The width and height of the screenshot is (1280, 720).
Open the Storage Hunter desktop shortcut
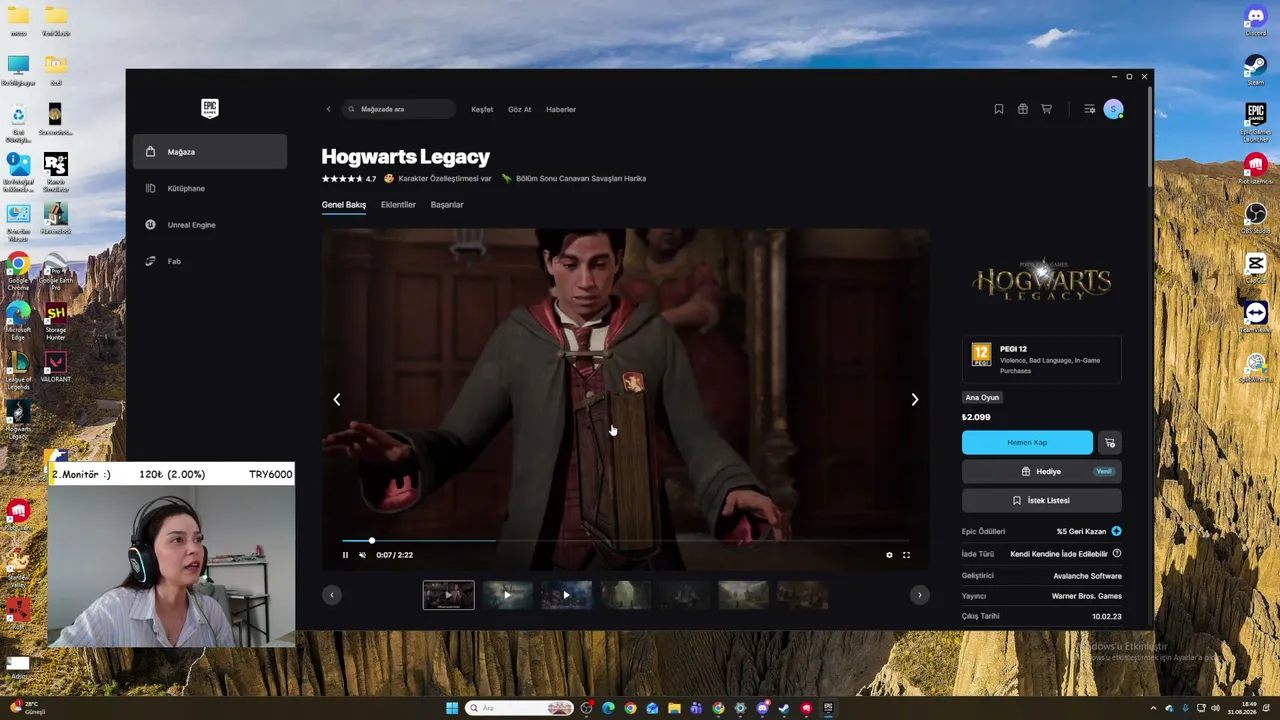(x=56, y=321)
